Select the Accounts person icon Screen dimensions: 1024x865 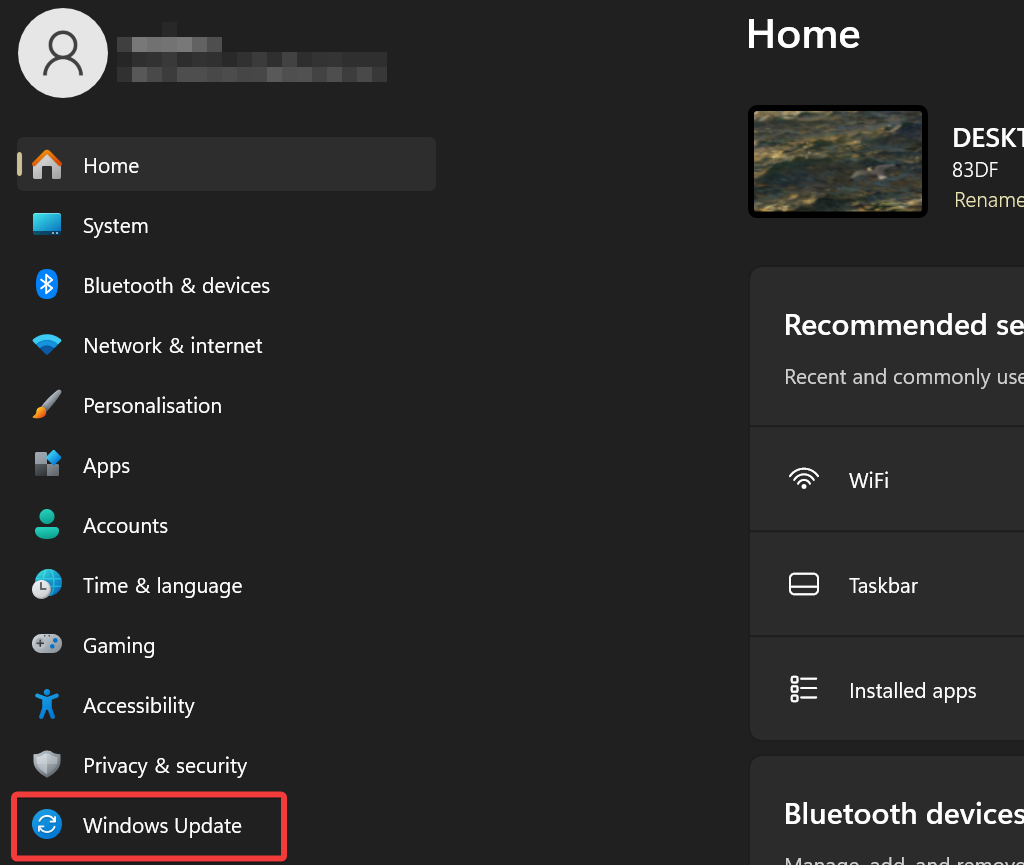pos(47,525)
